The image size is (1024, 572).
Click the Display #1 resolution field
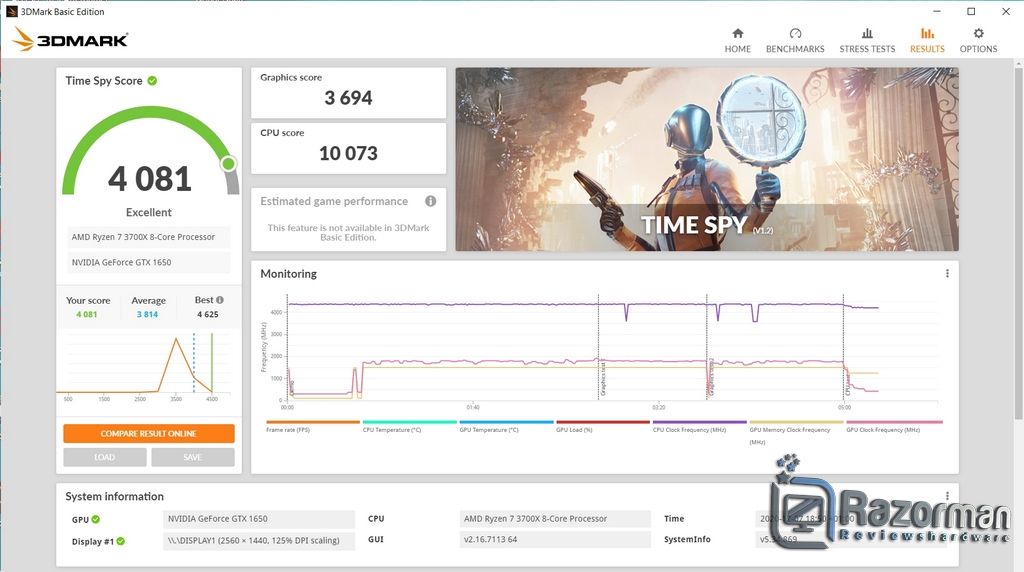click(x=259, y=541)
